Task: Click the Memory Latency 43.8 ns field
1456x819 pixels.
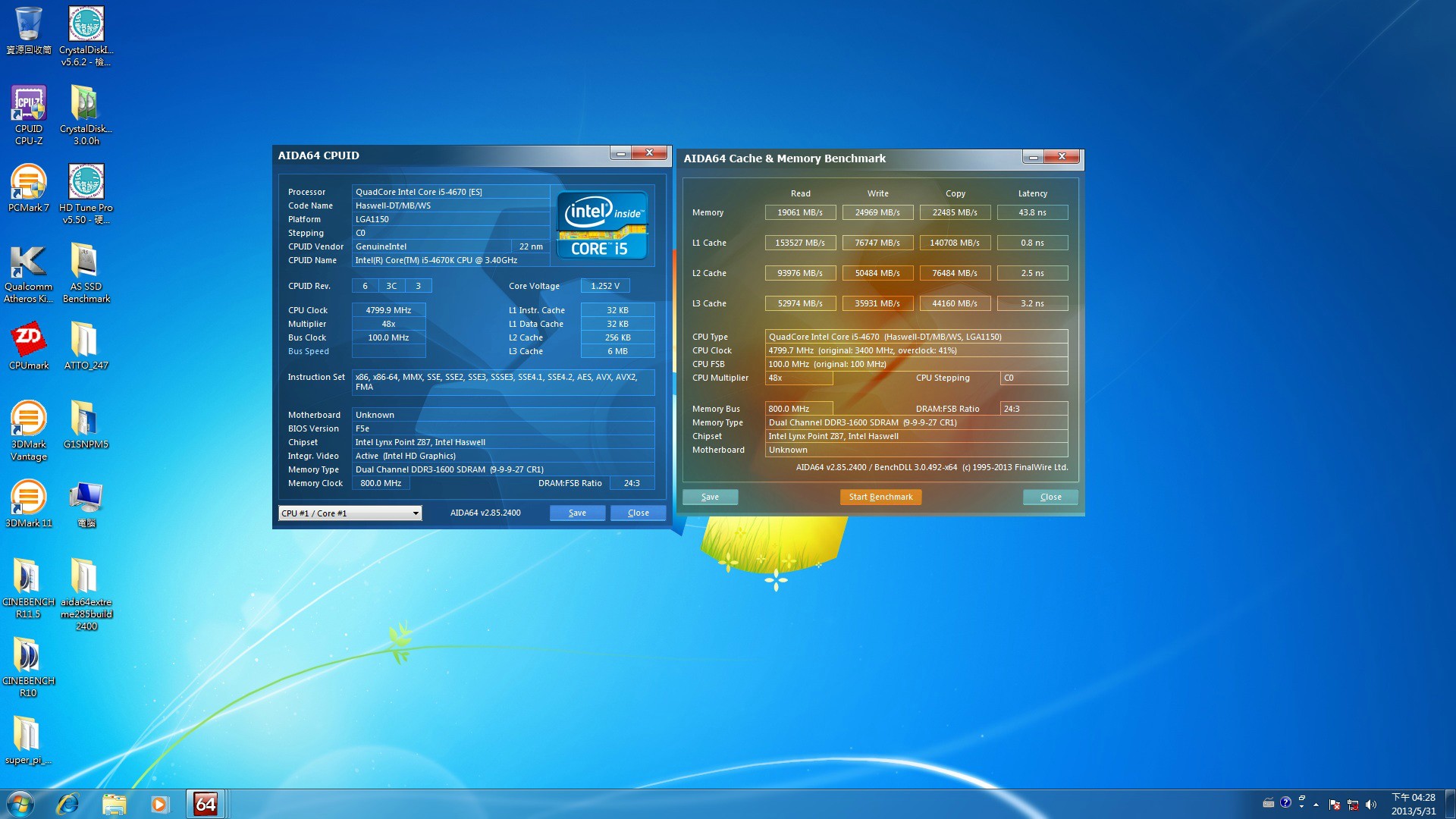Action: pyautogui.click(x=1032, y=213)
